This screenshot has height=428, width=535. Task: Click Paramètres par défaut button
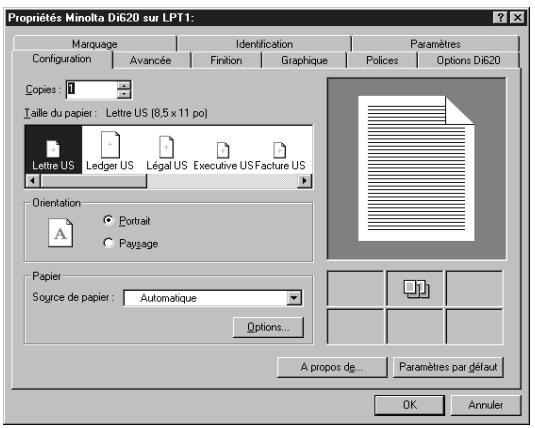tap(448, 367)
